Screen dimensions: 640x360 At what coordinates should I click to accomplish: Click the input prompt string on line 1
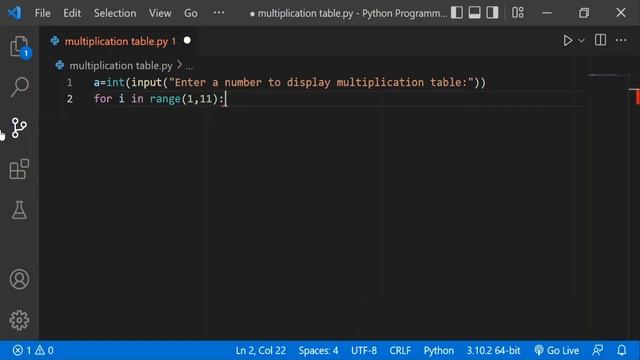pos(321,82)
